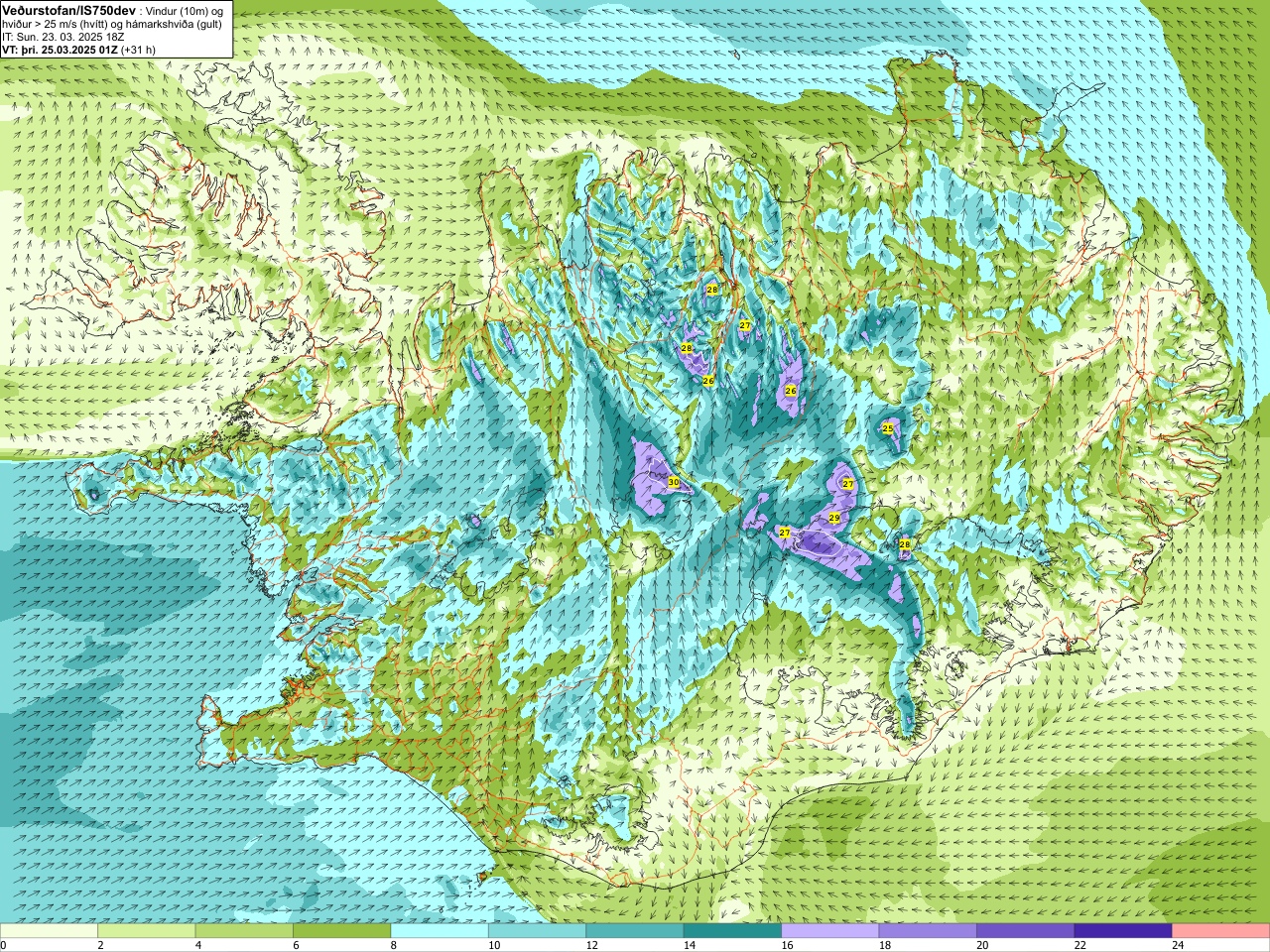Click the legend tick label '16'
The image size is (1270, 952).
coord(786,945)
